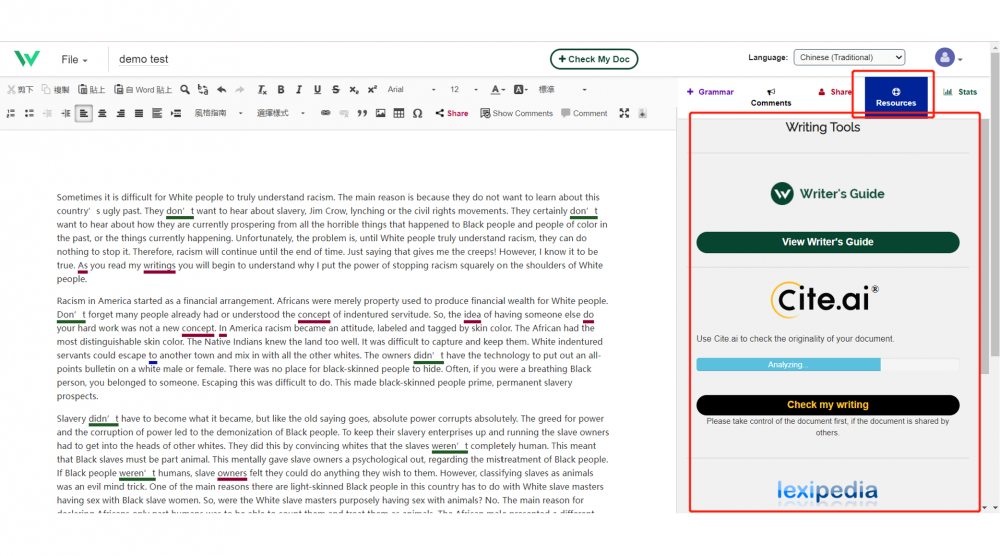This screenshot has width=1000, height=556.
Task: Open the font size 12 dropdown
Action: click(463, 90)
